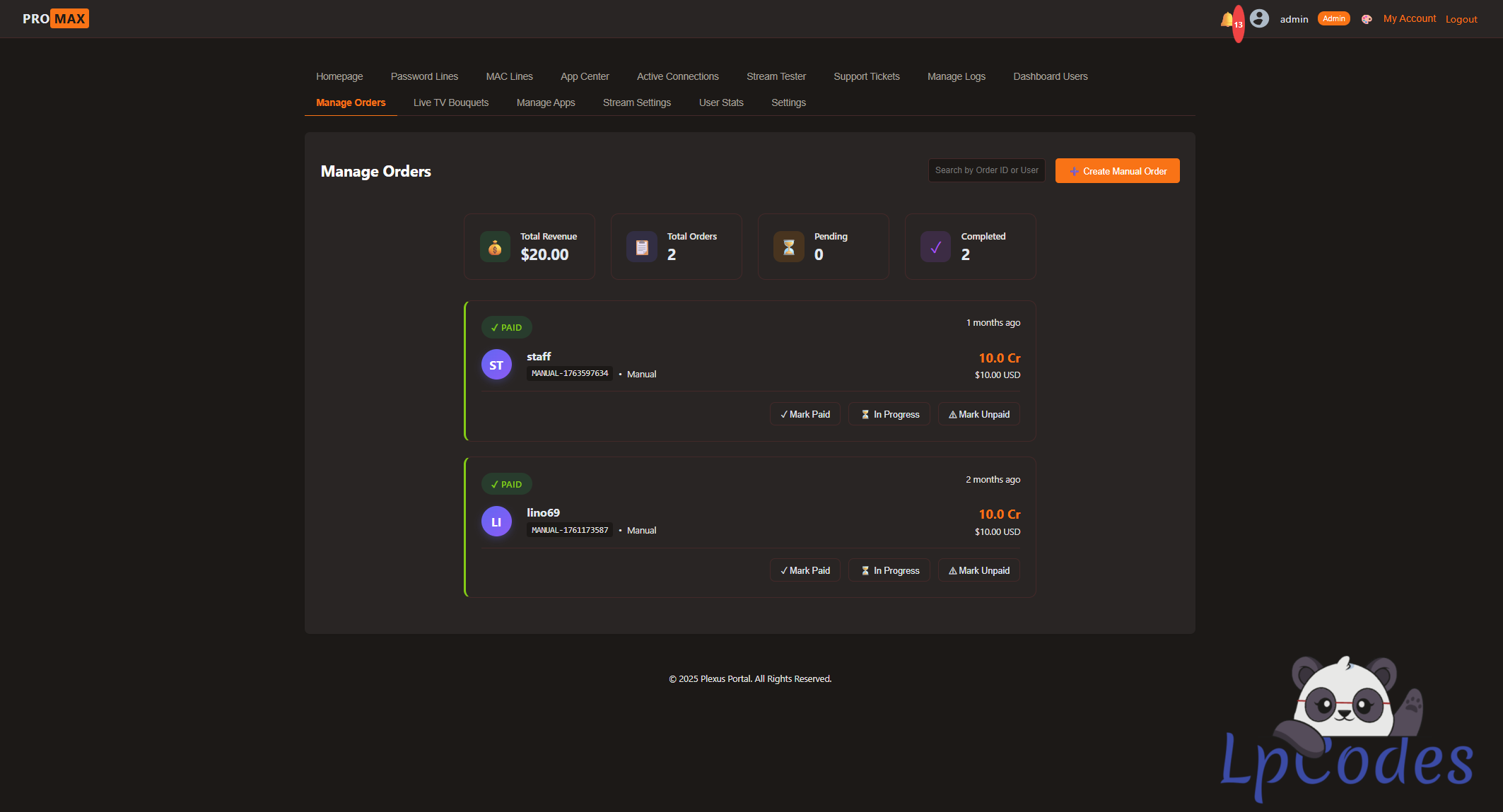Image resolution: width=1503 pixels, height=812 pixels.
Task: Click the ST avatar for staff order
Action: coord(496,365)
